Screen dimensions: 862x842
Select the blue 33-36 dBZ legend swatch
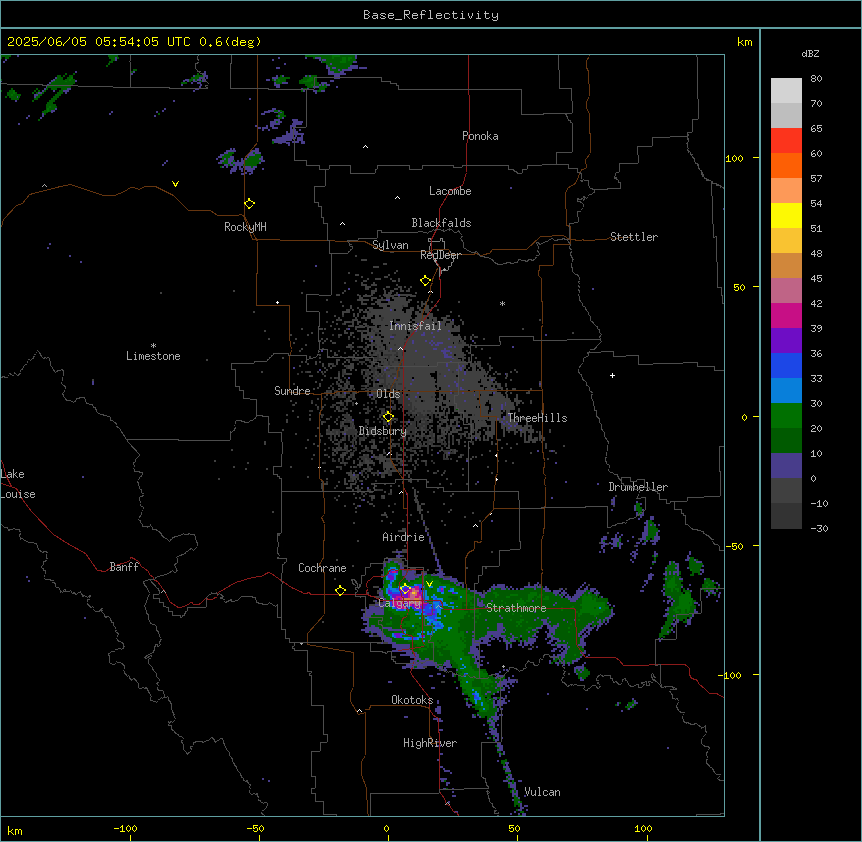click(x=786, y=365)
